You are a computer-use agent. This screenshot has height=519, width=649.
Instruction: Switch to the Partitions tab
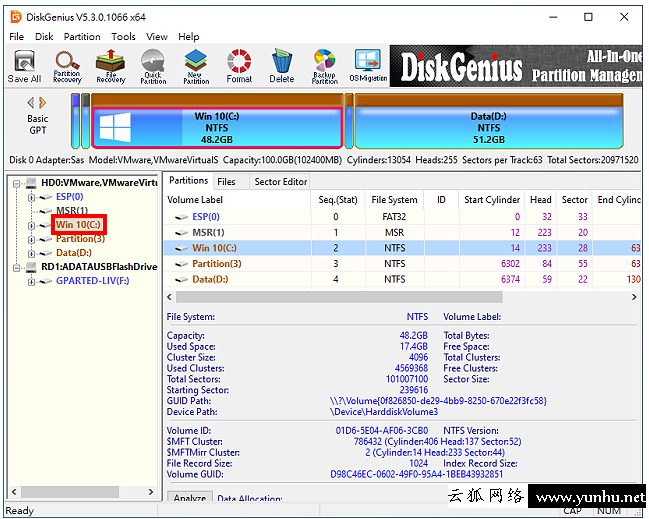pos(188,181)
